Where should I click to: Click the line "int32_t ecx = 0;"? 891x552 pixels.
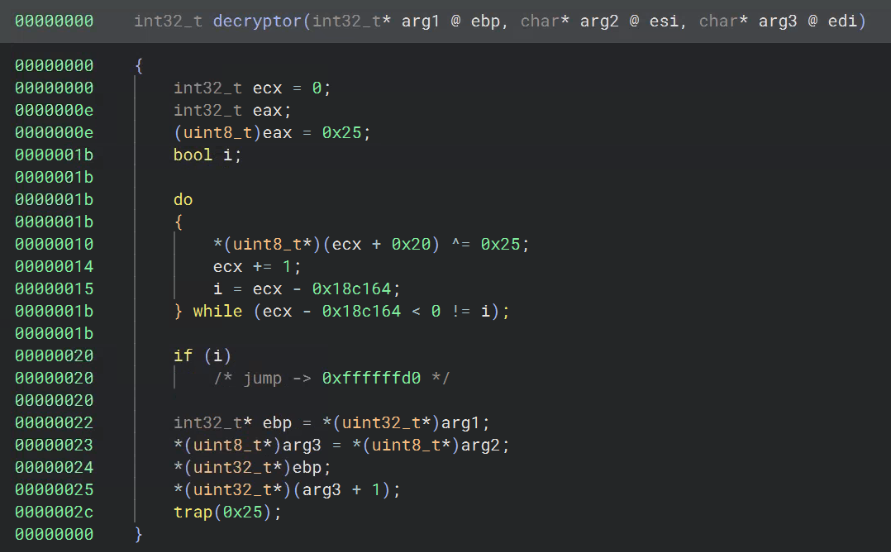(252, 88)
